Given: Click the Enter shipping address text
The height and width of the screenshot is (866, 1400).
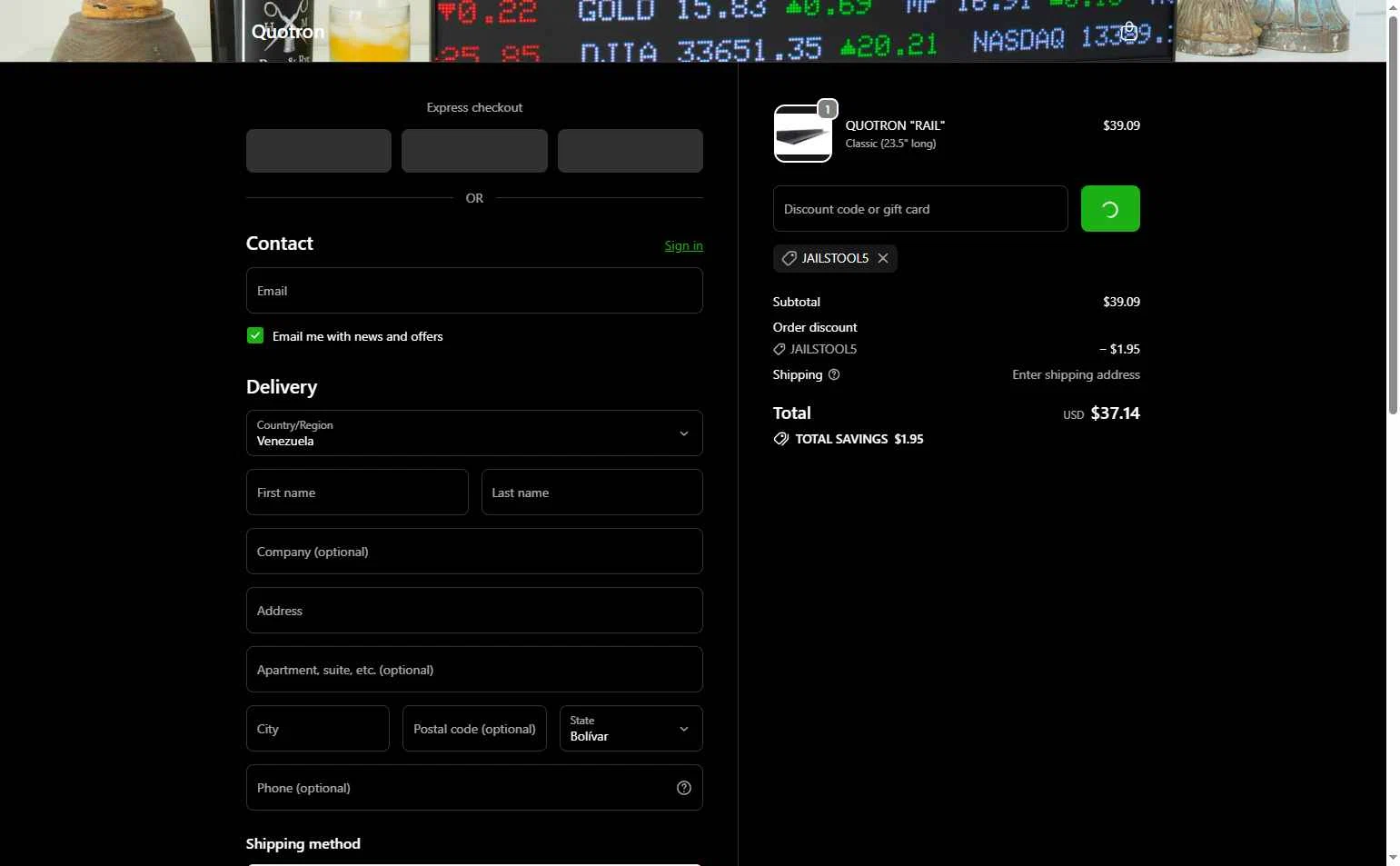Looking at the screenshot, I should click(x=1076, y=374).
